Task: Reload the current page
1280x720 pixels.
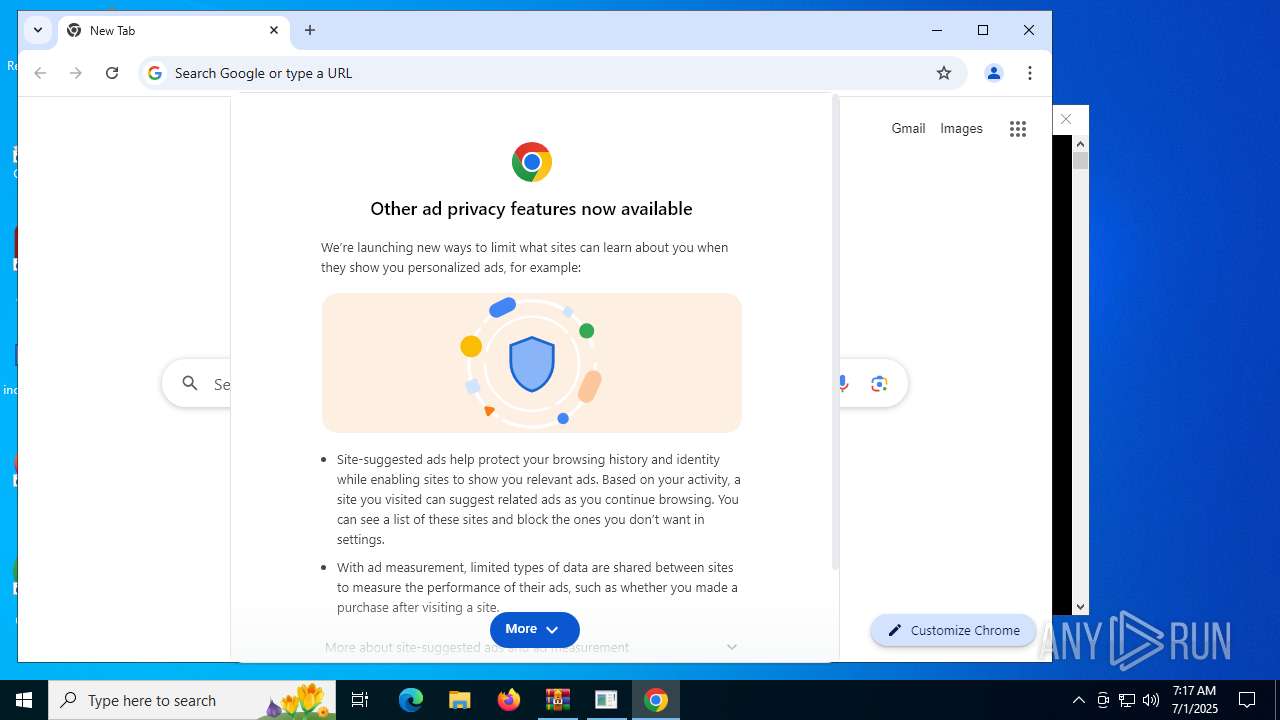Action: pos(112,73)
